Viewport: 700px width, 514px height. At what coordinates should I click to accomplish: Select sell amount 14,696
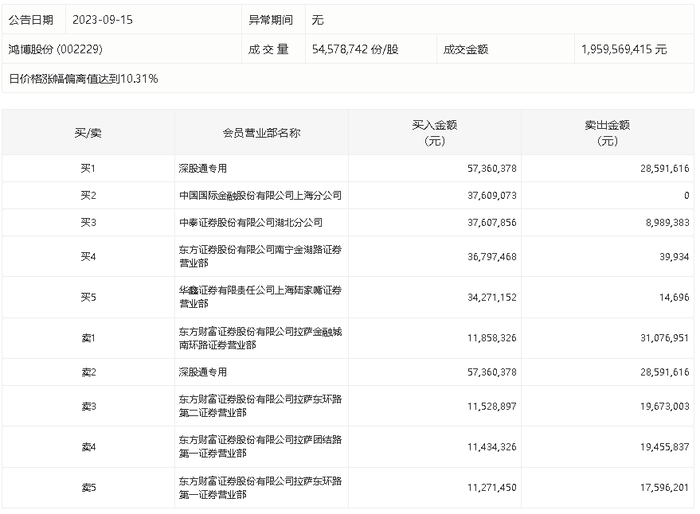click(x=674, y=297)
